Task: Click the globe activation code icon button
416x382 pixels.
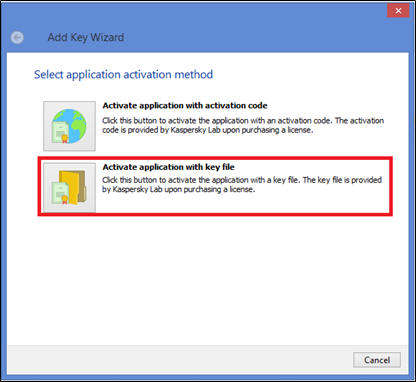Action: 69,126
